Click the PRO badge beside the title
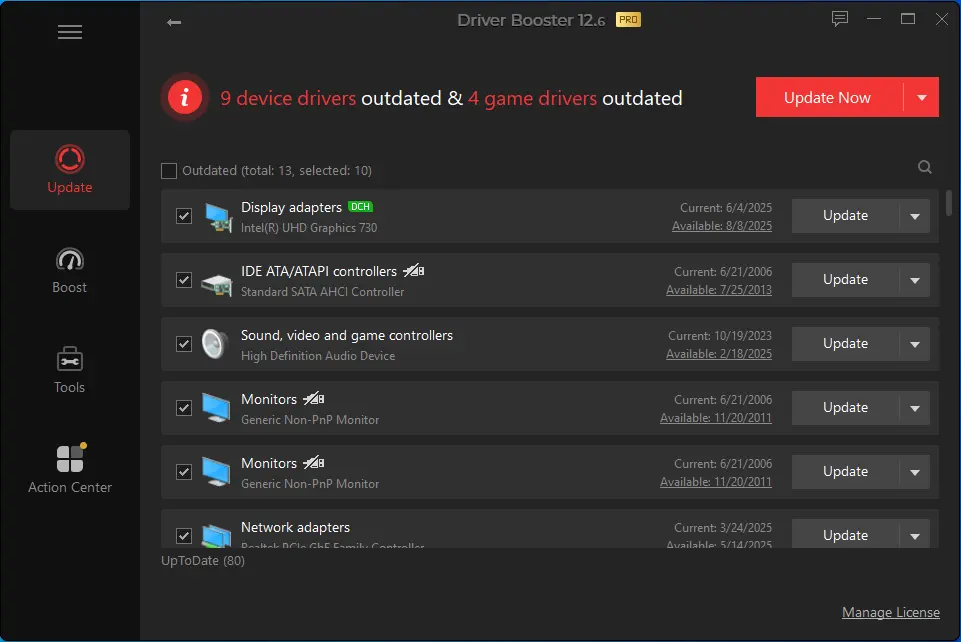This screenshot has height=642, width=961. [x=628, y=20]
